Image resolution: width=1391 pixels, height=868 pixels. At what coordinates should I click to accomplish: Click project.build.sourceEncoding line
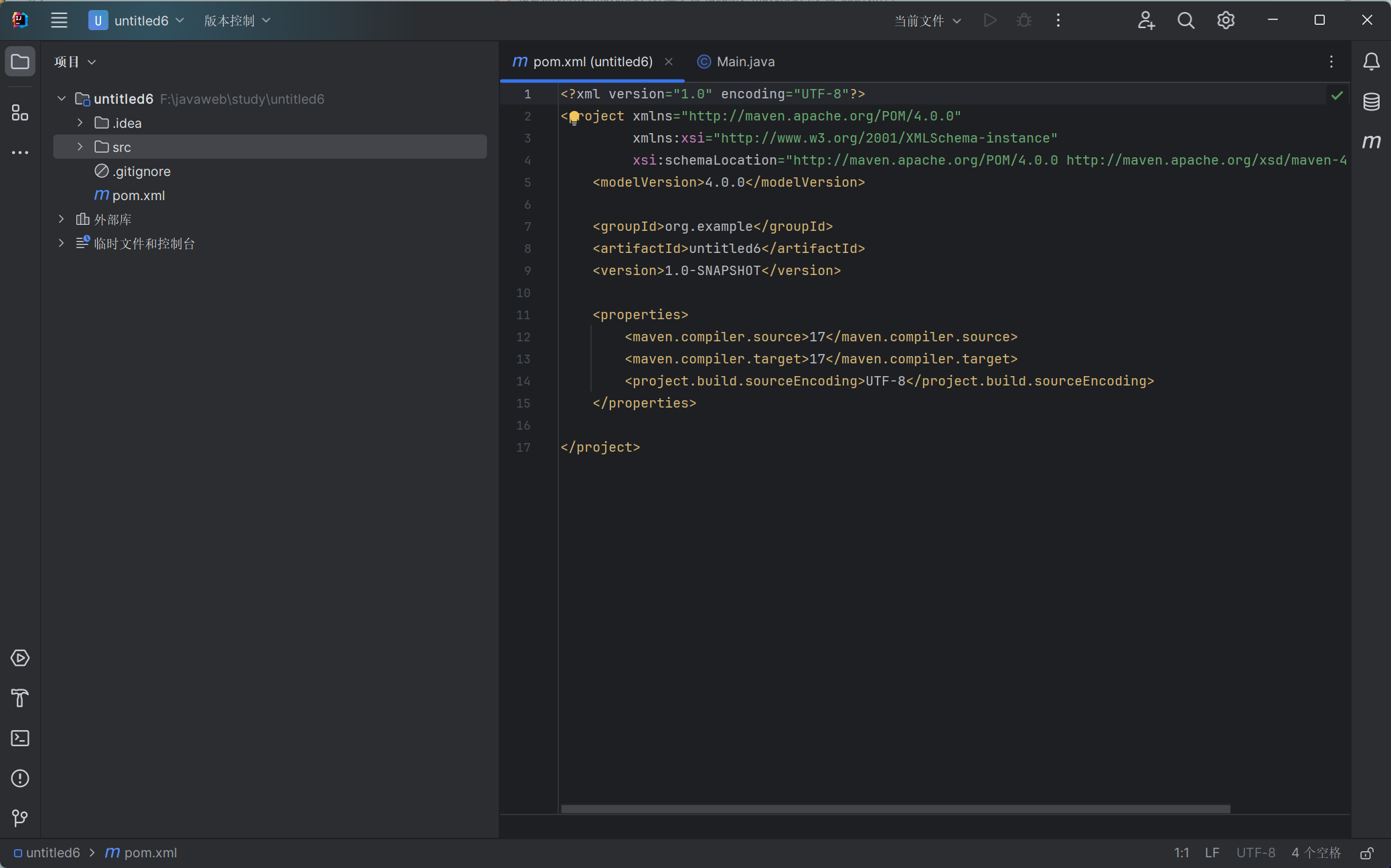pos(890,381)
